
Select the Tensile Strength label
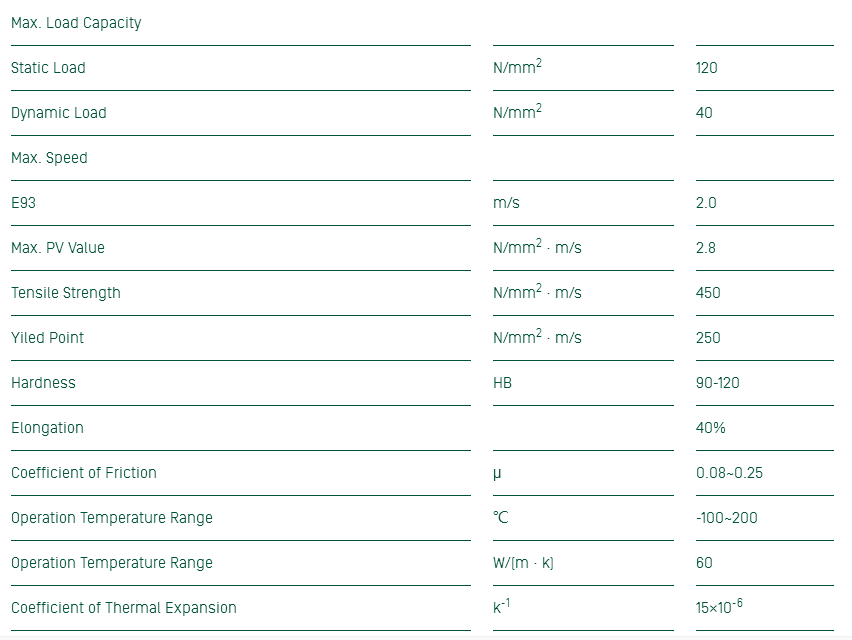[66, 293]
